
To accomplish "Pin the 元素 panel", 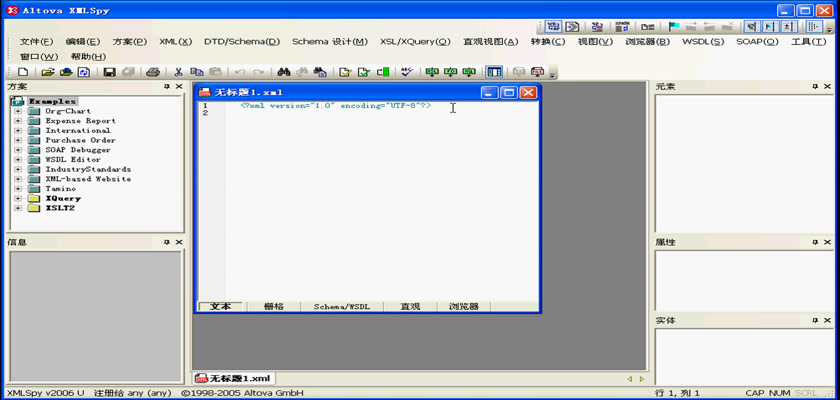I will [815, 86].
